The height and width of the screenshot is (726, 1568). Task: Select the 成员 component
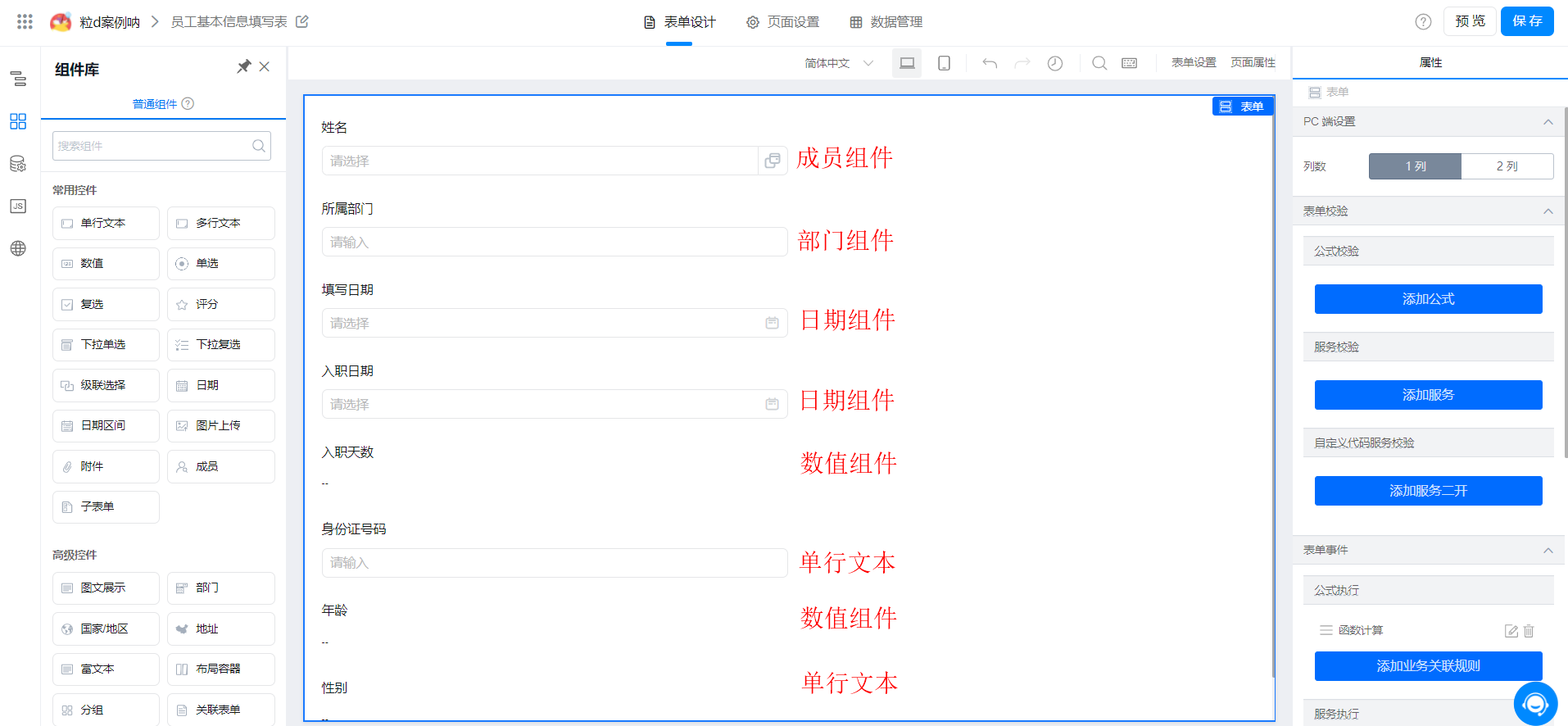point(221,466)
